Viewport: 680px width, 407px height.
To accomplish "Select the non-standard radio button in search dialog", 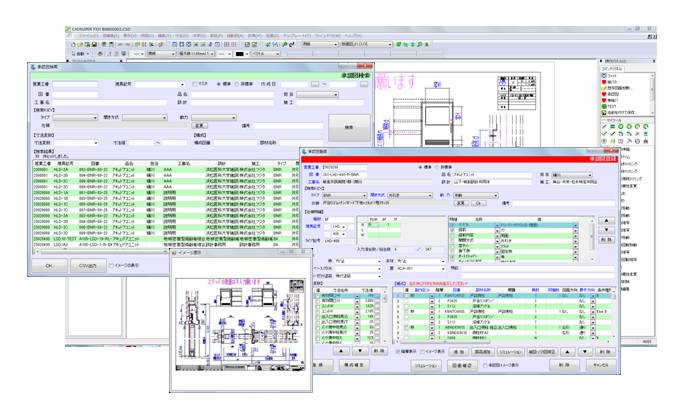I will [x=237, y=84].
